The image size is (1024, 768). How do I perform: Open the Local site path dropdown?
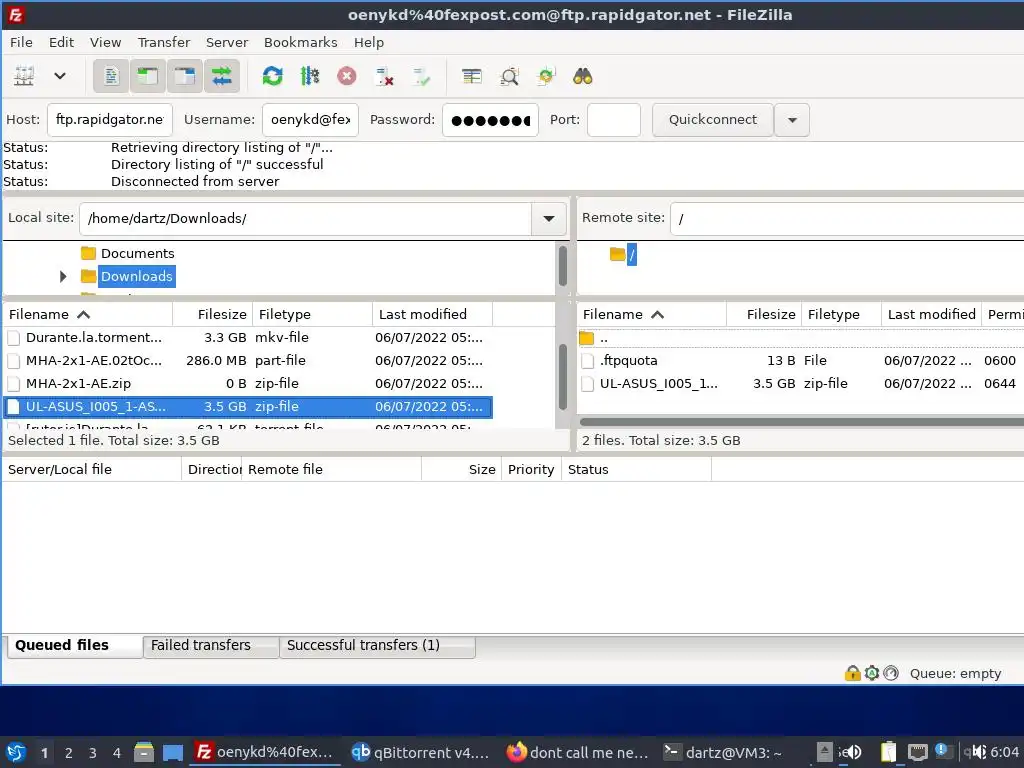549,219
